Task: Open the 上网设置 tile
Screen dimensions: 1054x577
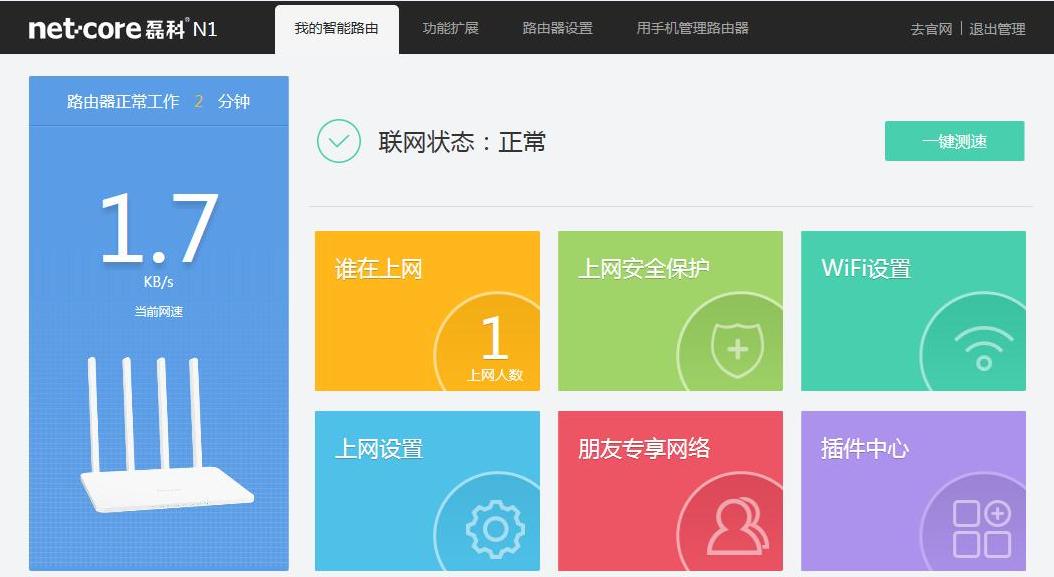Action: coord(428,490)
